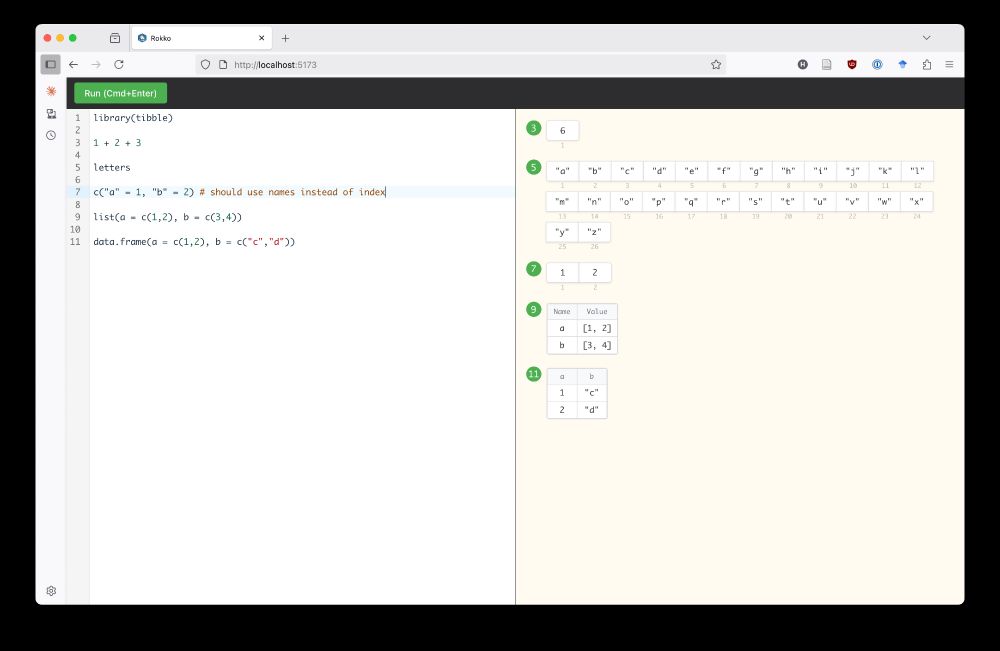Click the Name header in list table

562,312
